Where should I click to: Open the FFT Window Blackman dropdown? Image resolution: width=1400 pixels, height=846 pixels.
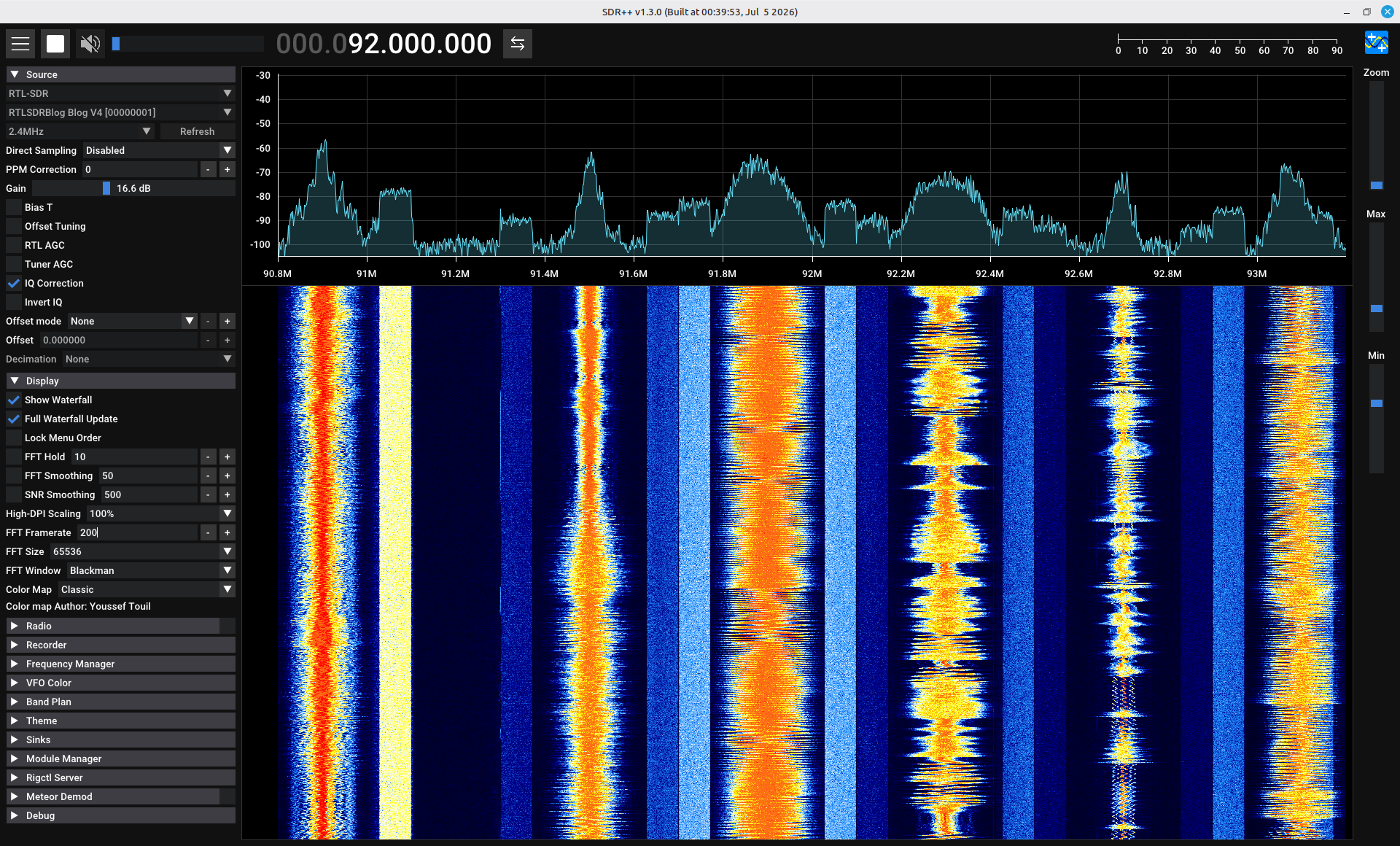point(152,570)
